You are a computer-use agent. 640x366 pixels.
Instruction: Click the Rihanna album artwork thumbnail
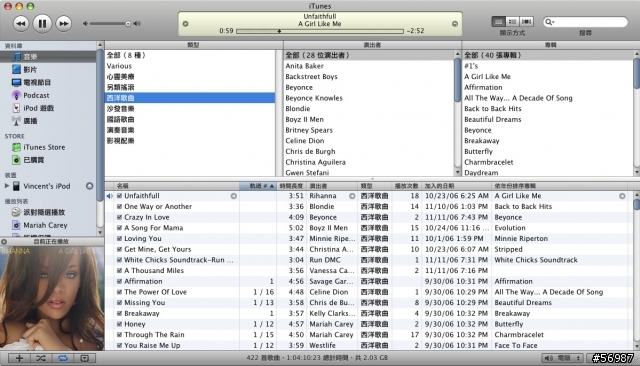click(x=52, y=298)
